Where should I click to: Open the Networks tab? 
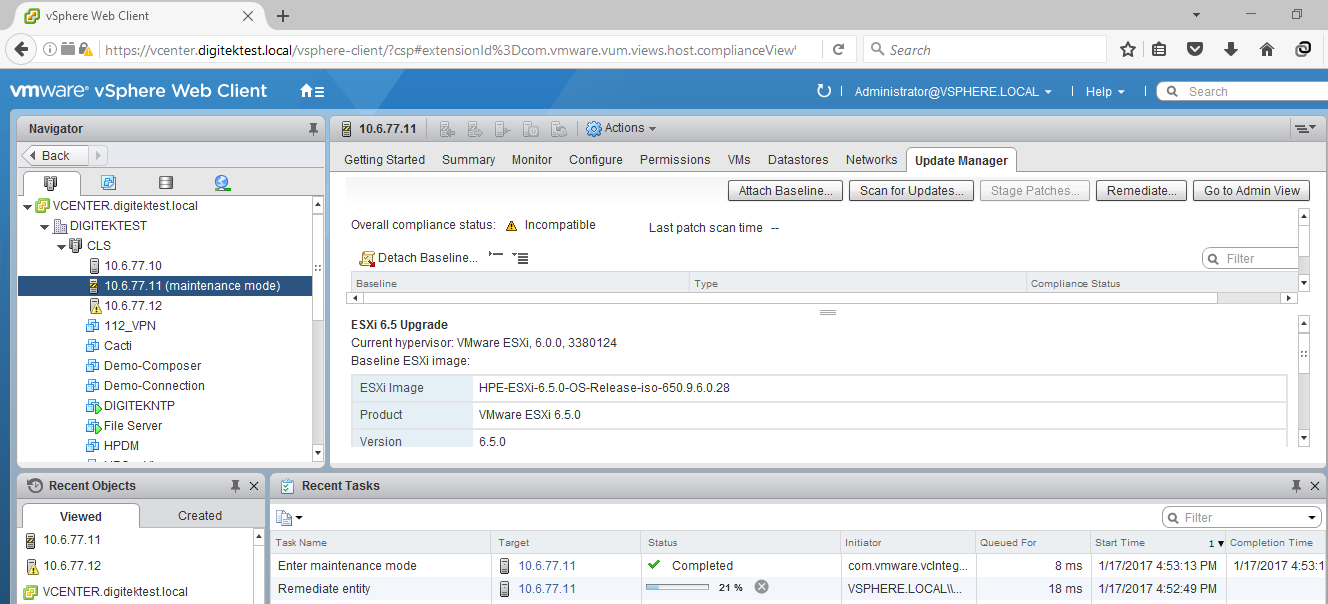[871, 160]
